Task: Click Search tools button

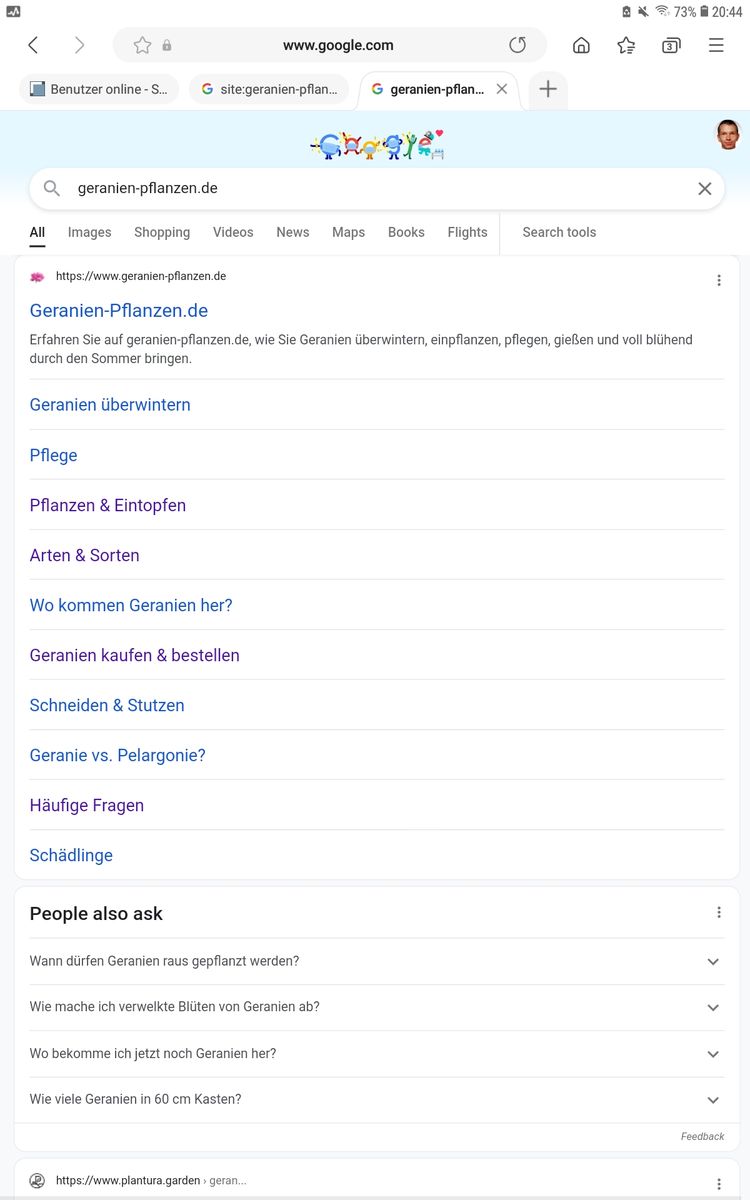Action: [x=559, y=232]
